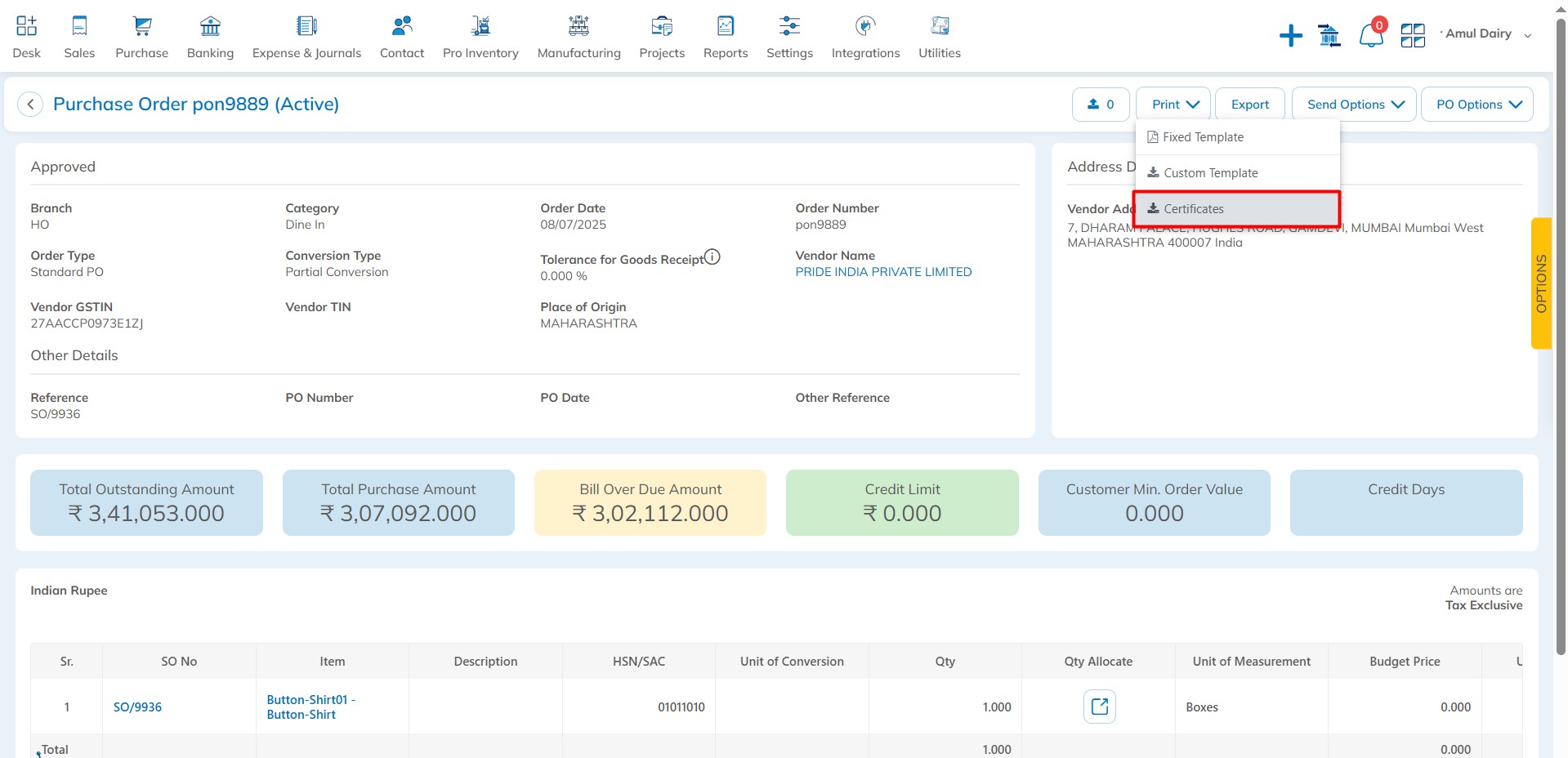Click the Budget Price column header
Image resolution: width=1568 pixels, height=758 pixels.
(1405, 662)
